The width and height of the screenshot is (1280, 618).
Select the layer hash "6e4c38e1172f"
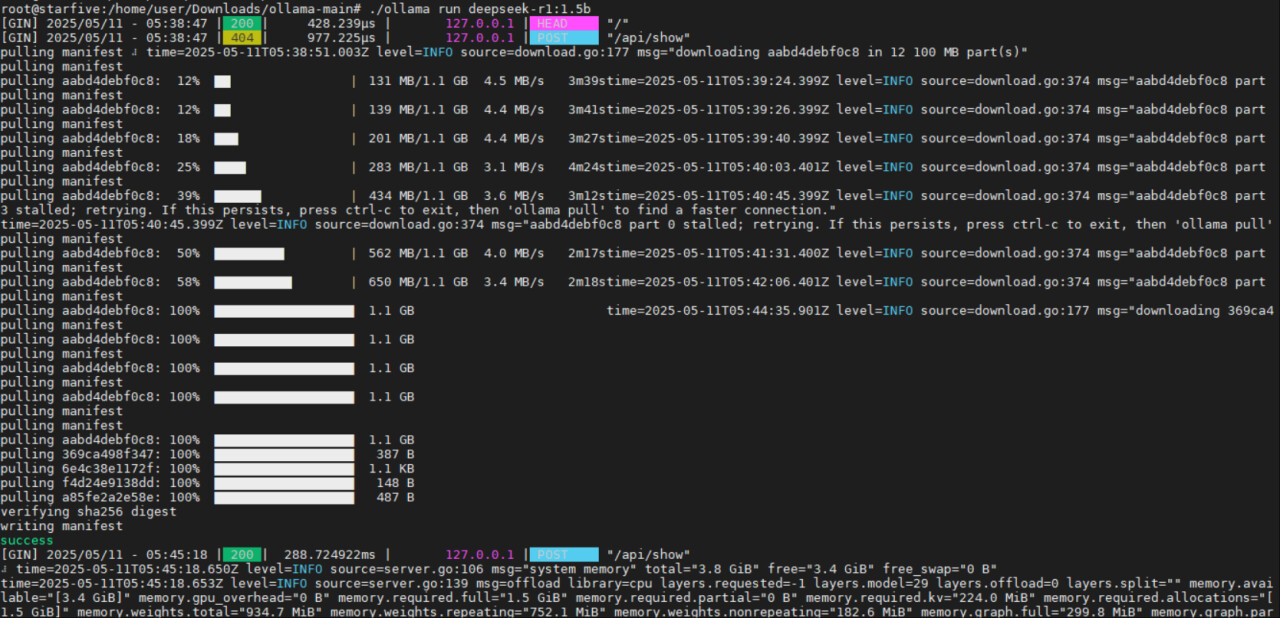(108, 469)
